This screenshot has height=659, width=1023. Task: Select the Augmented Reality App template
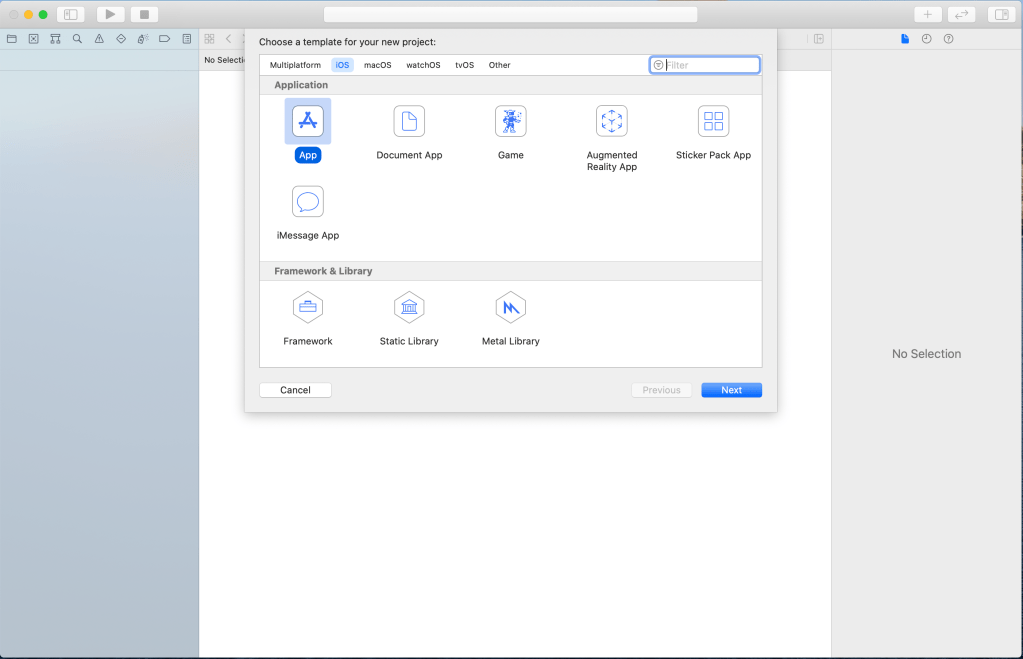[x=611, y=121]
